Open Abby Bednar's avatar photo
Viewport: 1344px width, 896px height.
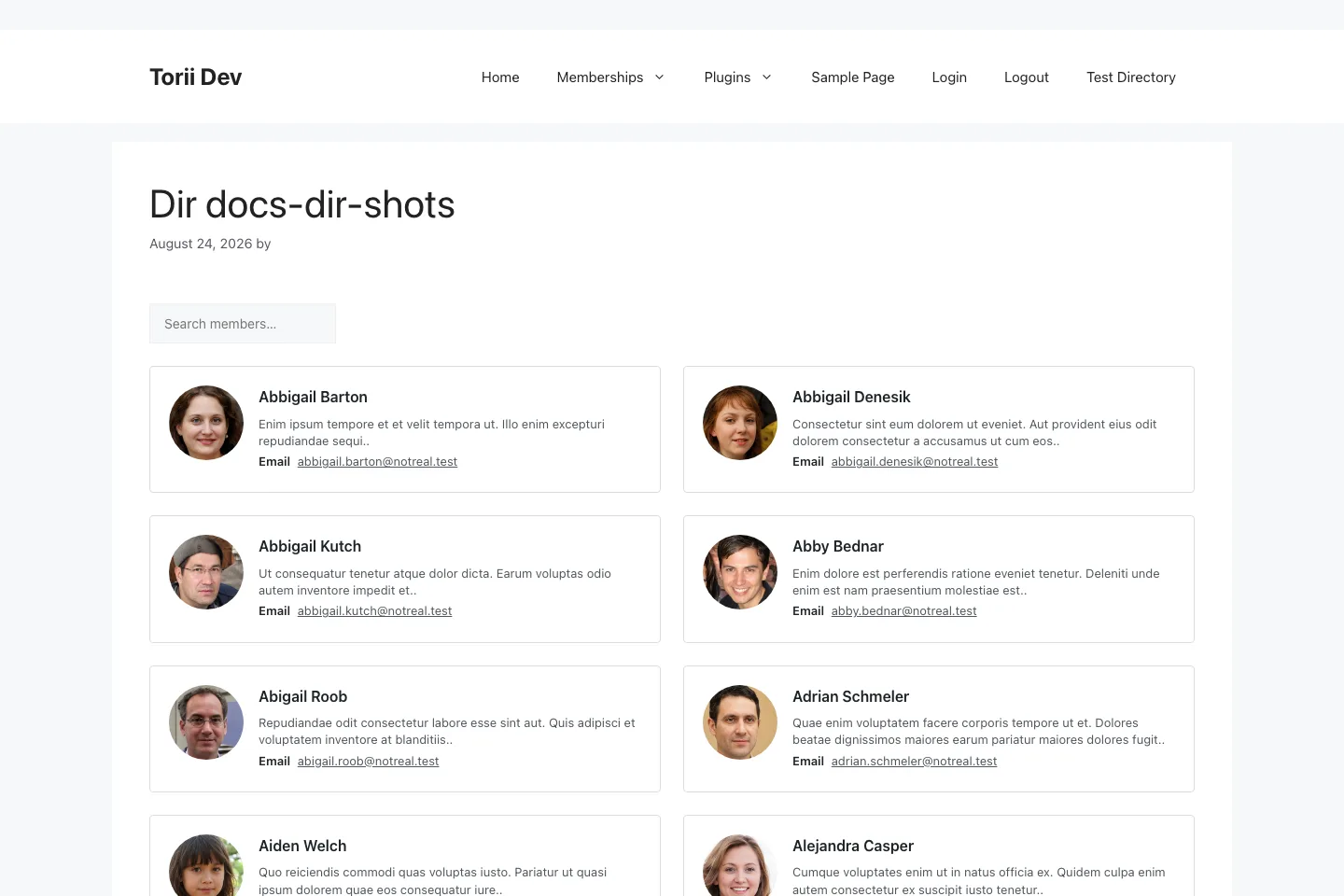740,572
